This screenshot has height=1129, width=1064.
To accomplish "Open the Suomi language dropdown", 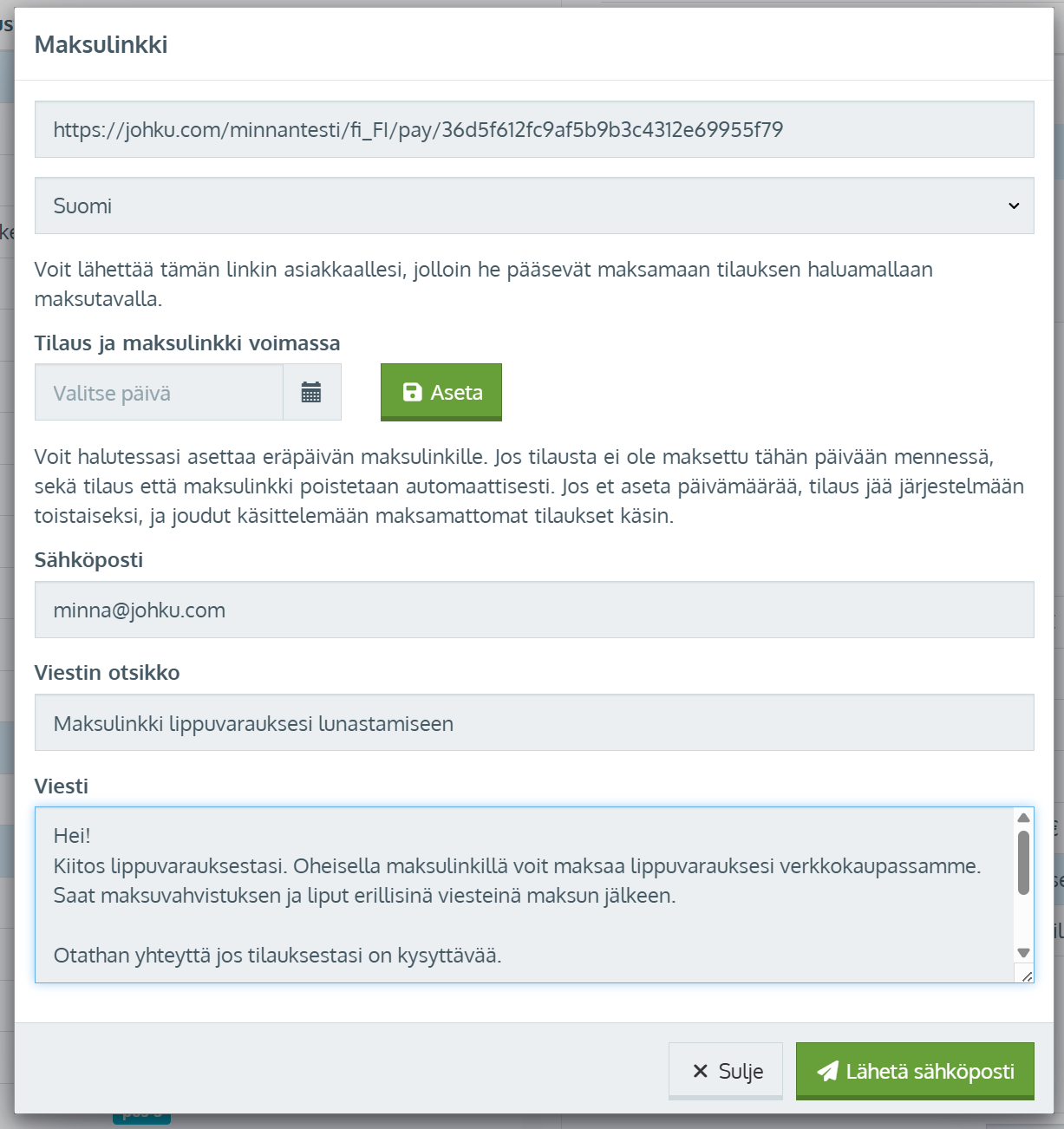I will (520, 206).
